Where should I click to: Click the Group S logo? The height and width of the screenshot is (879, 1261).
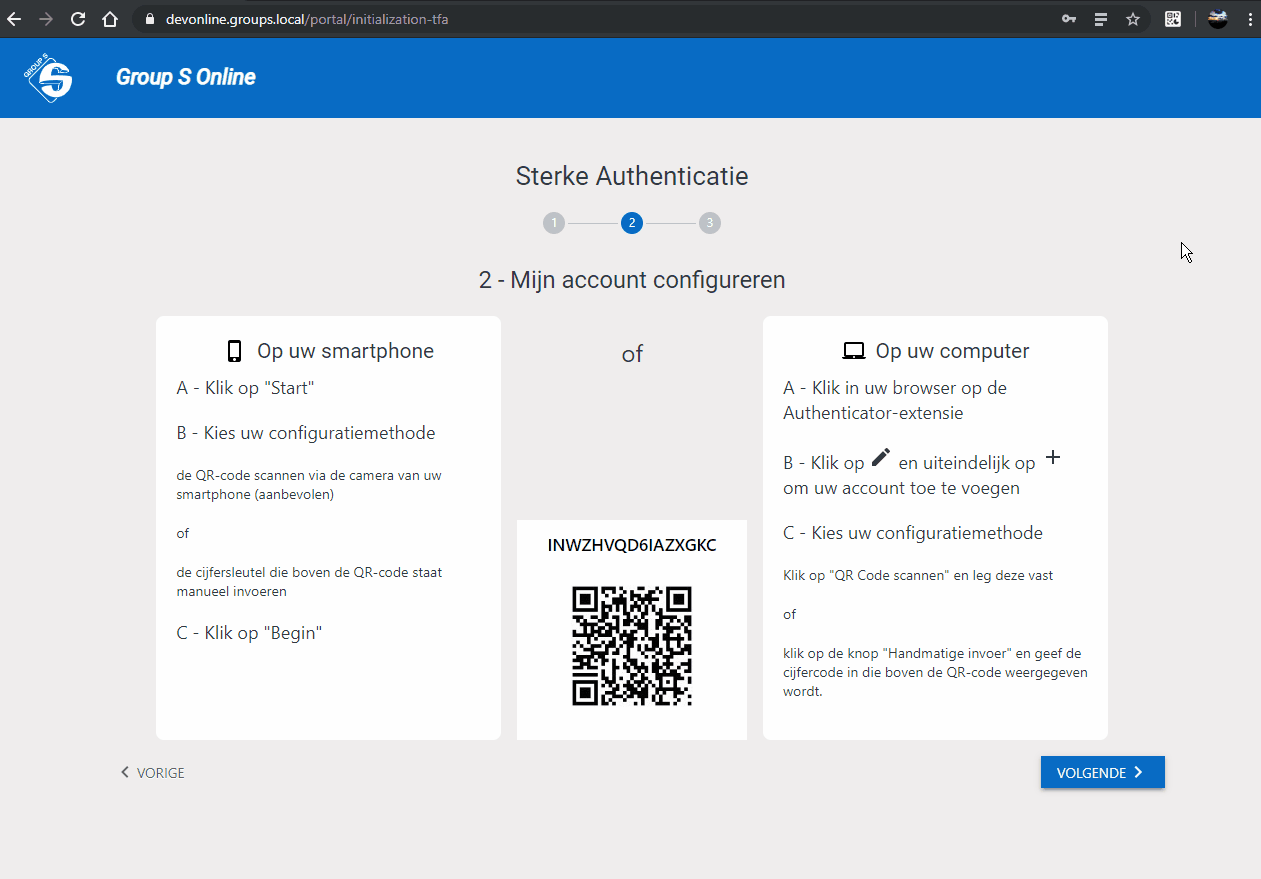click(x=50, y=78)
